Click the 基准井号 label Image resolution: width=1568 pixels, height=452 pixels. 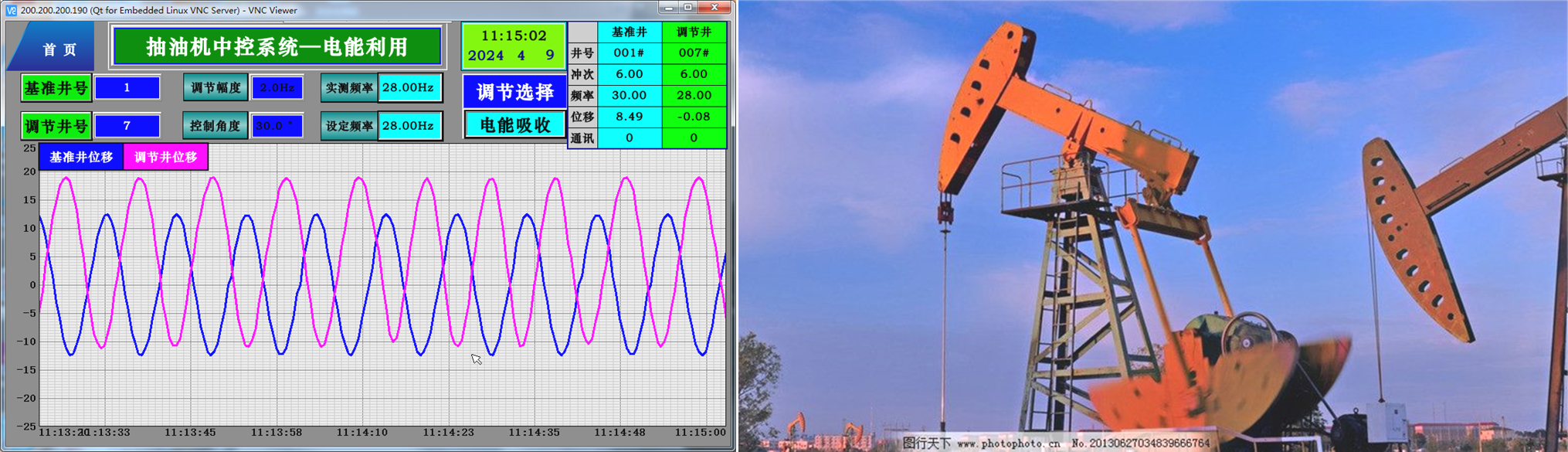click(56, 88)
